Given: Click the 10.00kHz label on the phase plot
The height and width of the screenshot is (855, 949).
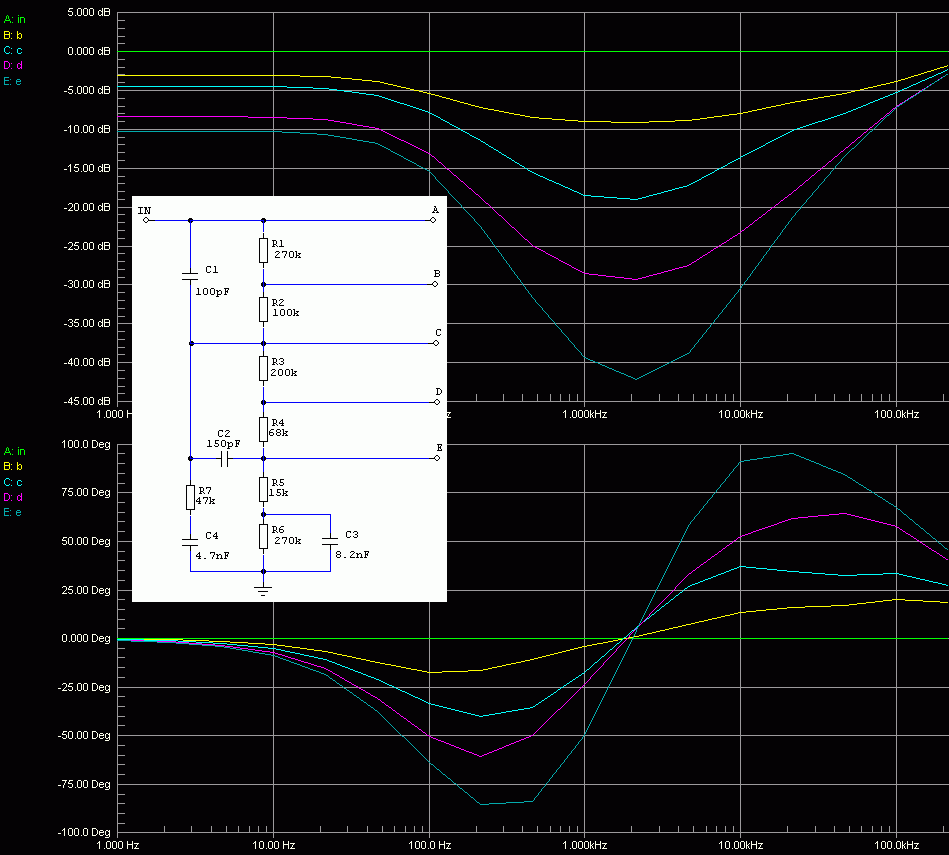Looking at the screenshot, I should pos(740,845).
